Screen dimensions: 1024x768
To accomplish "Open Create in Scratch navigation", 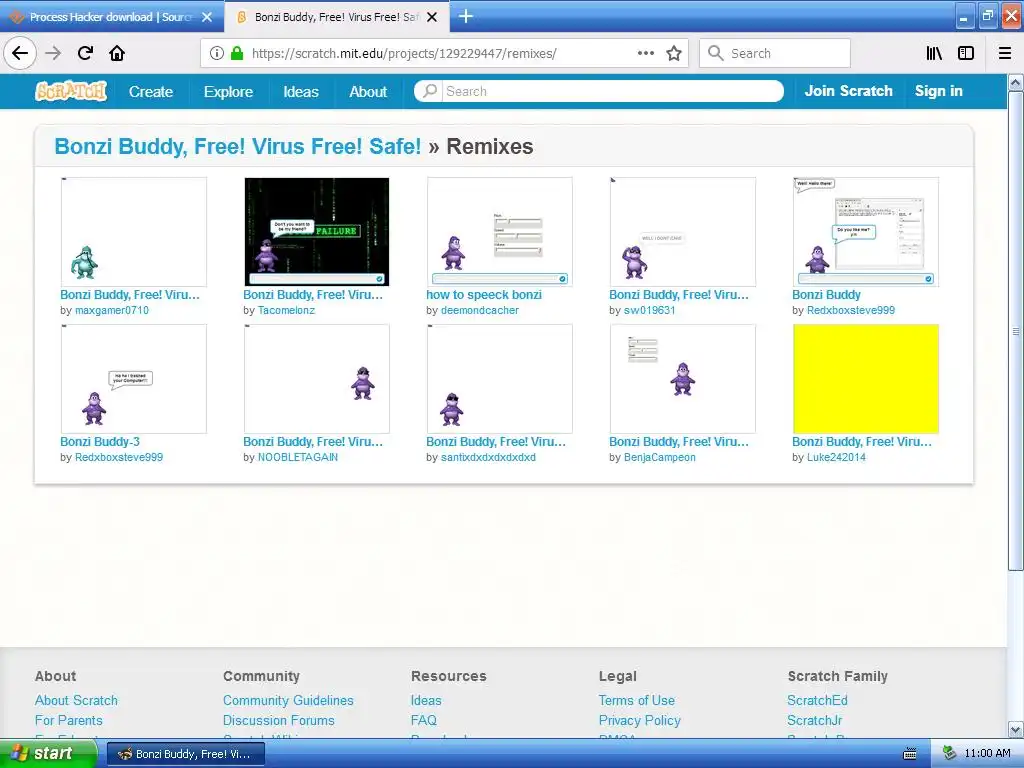I will (x=151, y=91).
